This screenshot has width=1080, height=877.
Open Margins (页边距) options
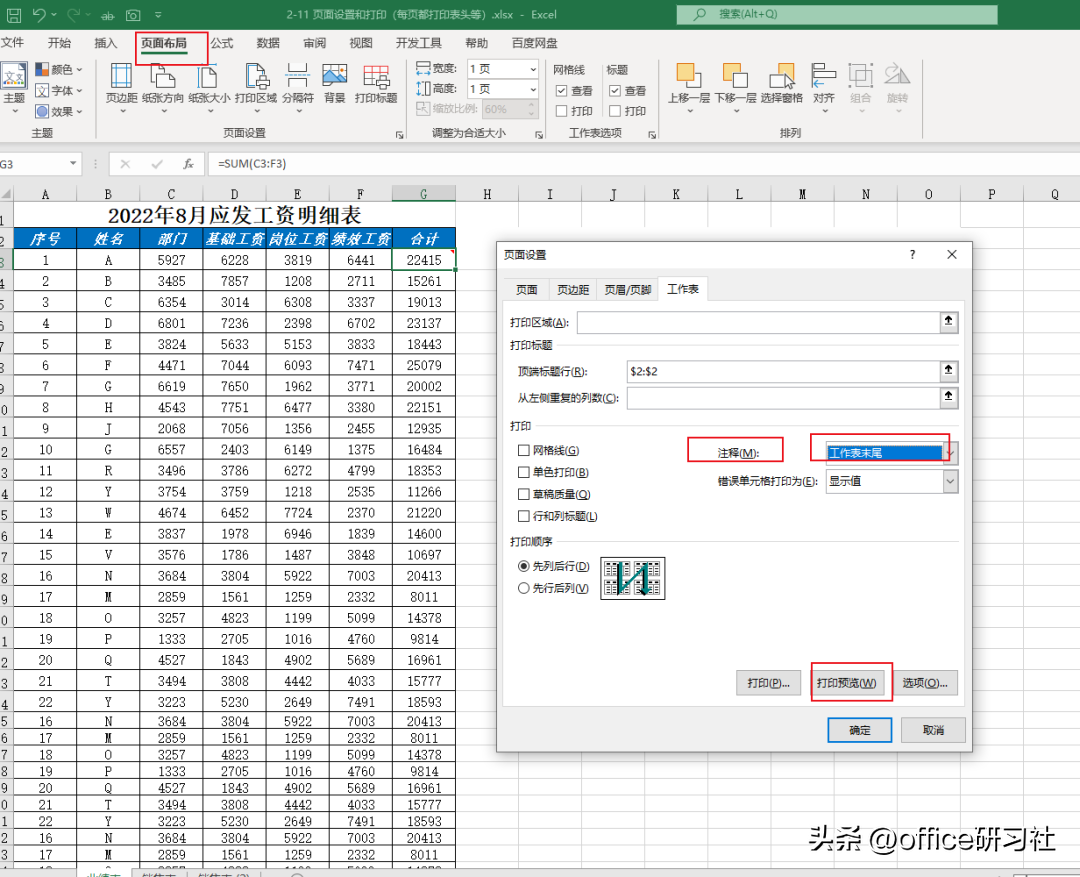[x=121, y=87]
